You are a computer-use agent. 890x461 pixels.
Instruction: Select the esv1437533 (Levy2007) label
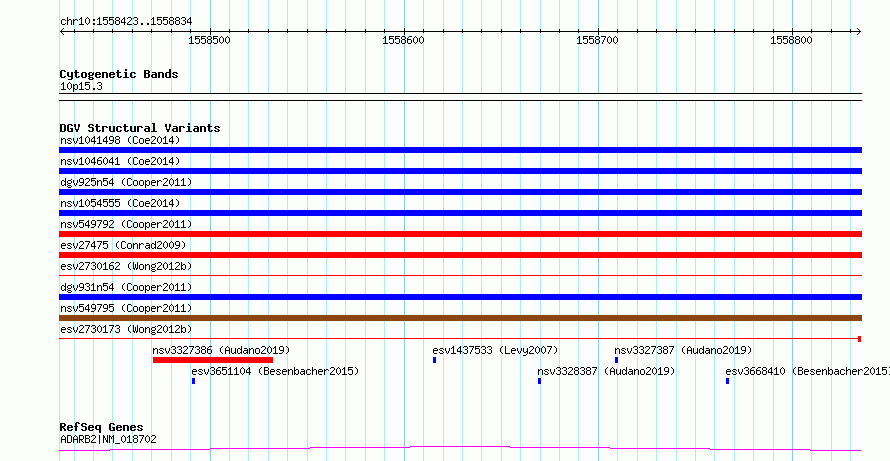pyautogui.click(x=496, y=350)
